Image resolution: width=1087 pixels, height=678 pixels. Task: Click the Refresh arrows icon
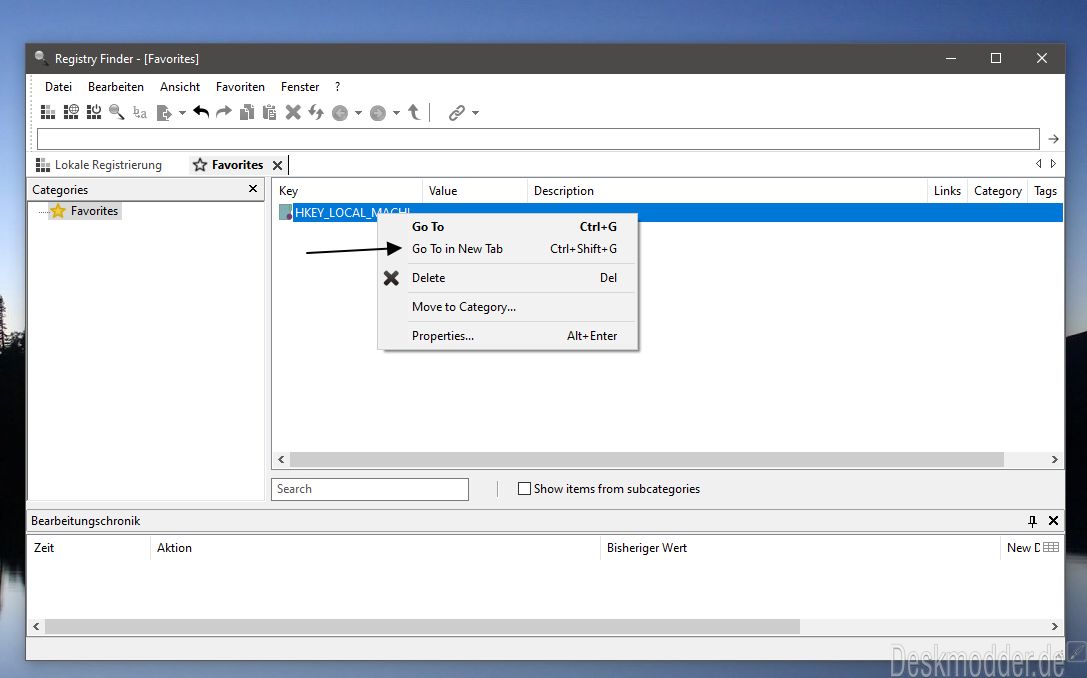316,112
